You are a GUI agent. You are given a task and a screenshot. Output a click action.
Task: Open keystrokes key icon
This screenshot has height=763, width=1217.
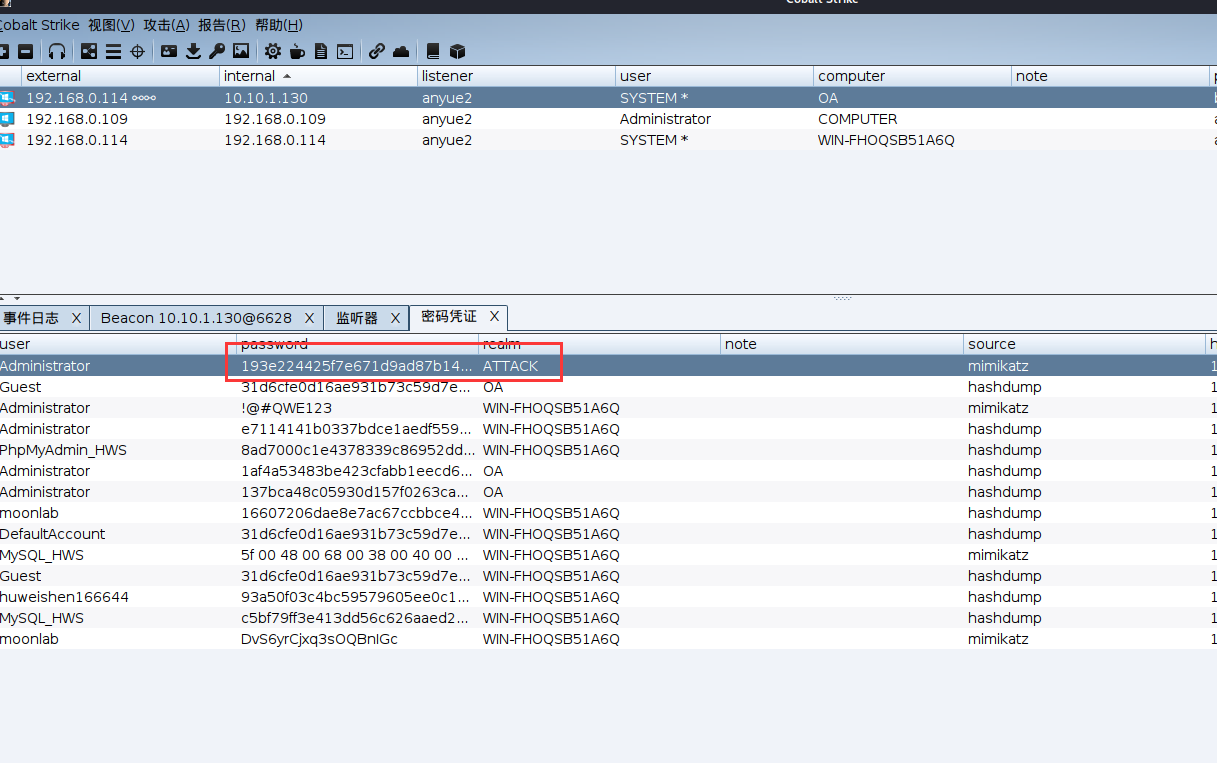point(216,51)
